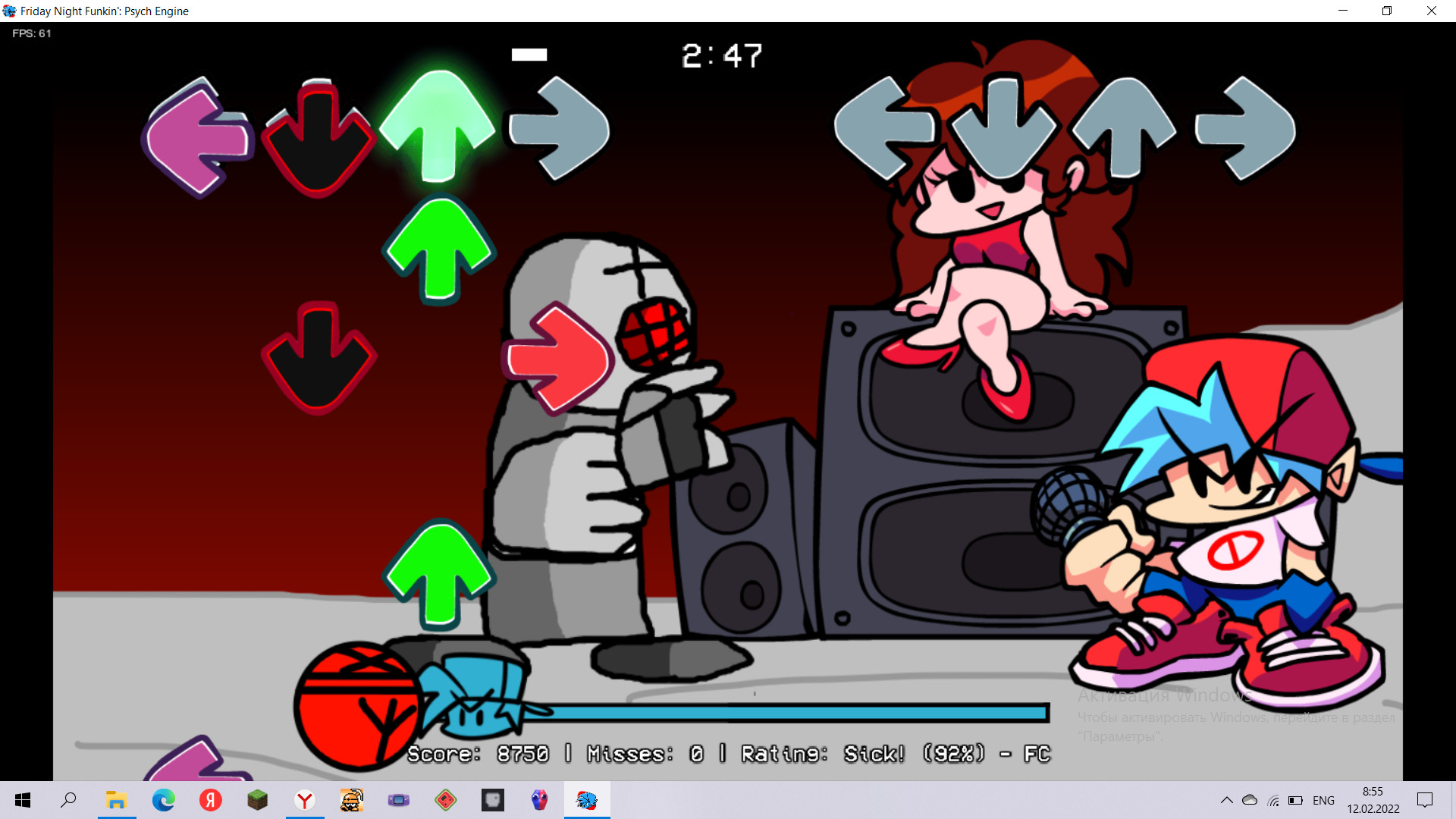Screen dimensions: 1456x819
Task: Click the battery tray icon
Action: [1296, 800]
